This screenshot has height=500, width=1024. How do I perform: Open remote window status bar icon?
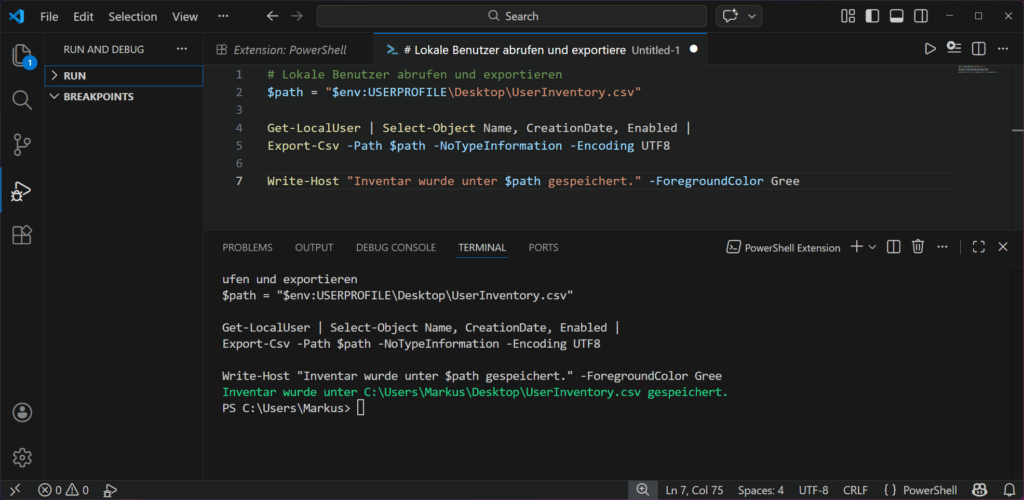click(x=14, y=490)
